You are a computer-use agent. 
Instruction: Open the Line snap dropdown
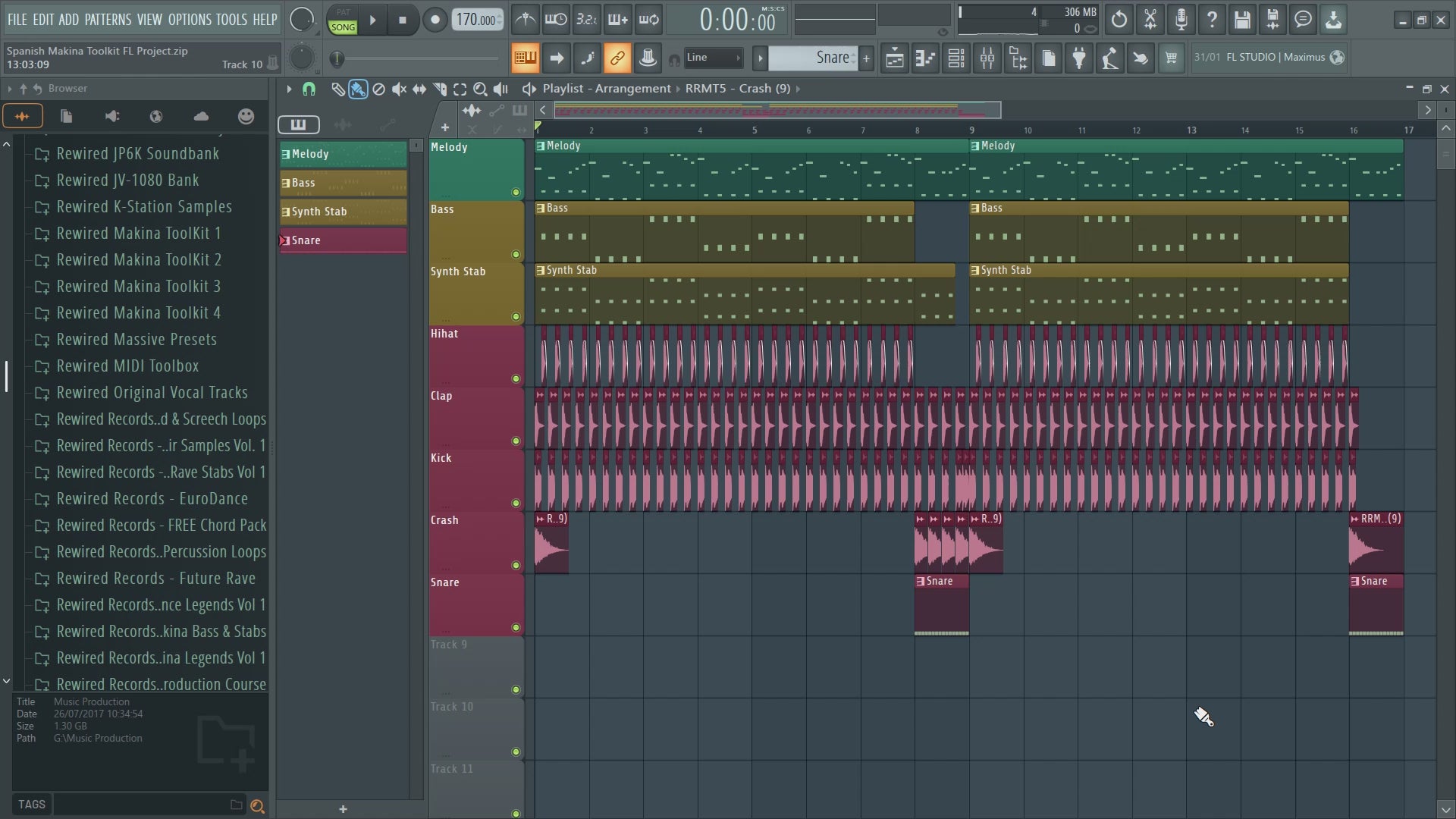tap(713, 58)
